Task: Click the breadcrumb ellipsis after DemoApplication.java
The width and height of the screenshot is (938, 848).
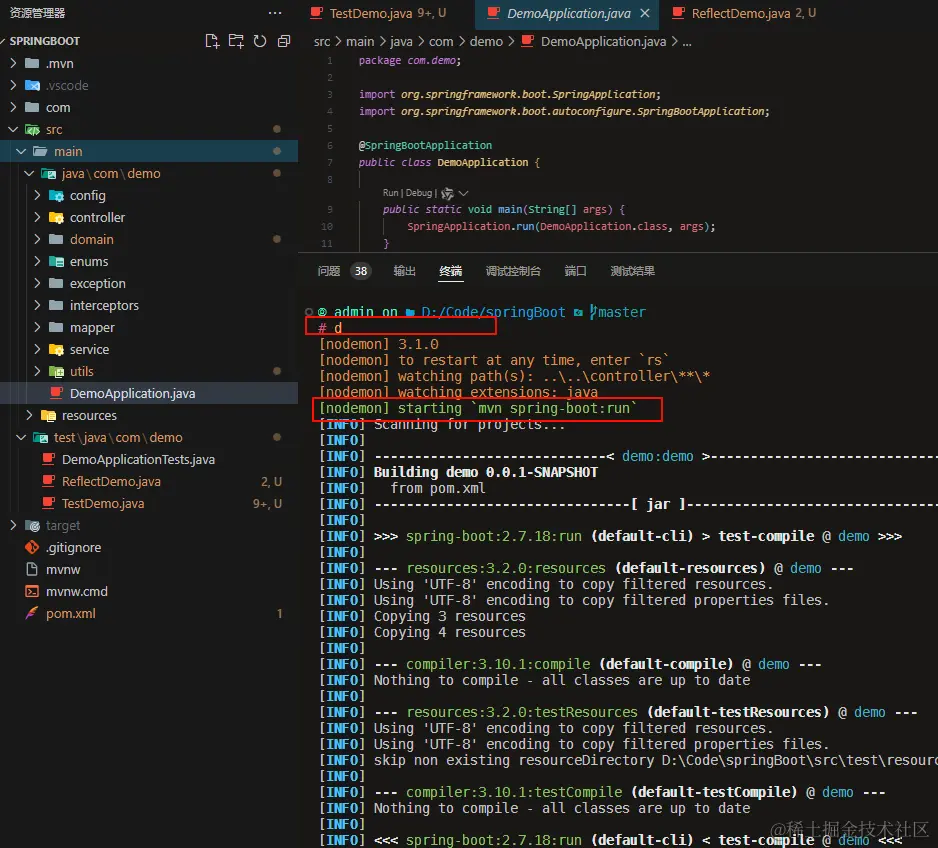Action: (x=687, y=42)
